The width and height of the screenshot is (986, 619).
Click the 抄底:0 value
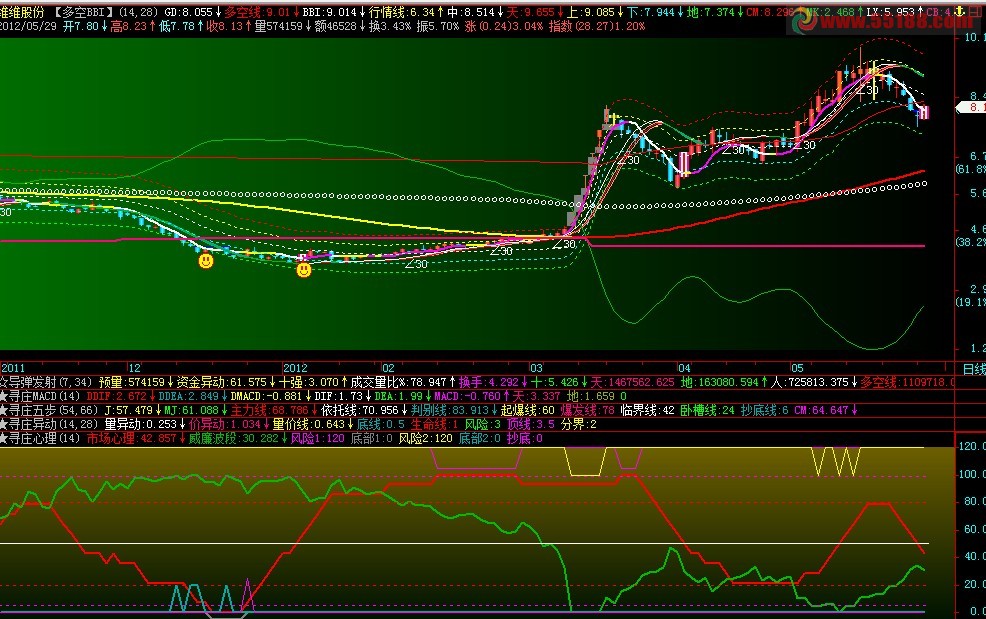pos(524,438)
